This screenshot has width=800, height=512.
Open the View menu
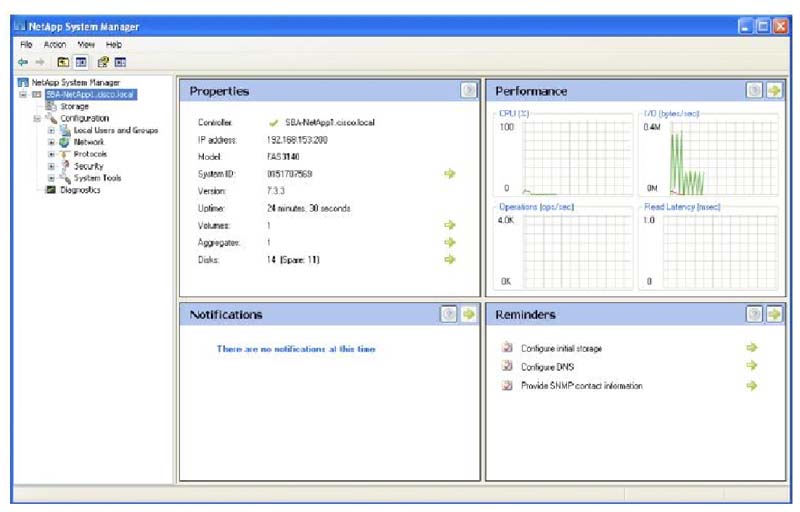pyautogui.click(x=86, y=45)
